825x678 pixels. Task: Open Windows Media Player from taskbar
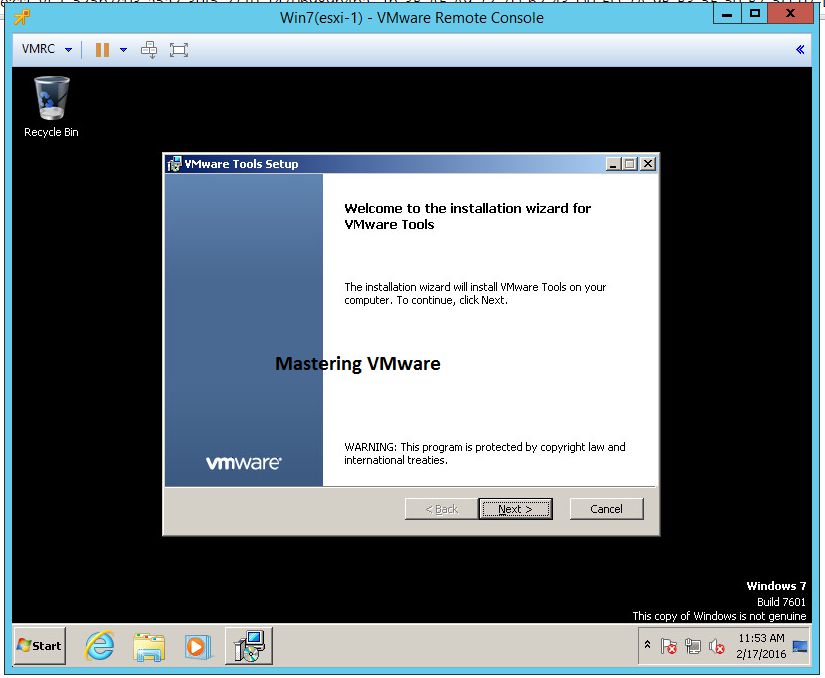tap(198, 646)
